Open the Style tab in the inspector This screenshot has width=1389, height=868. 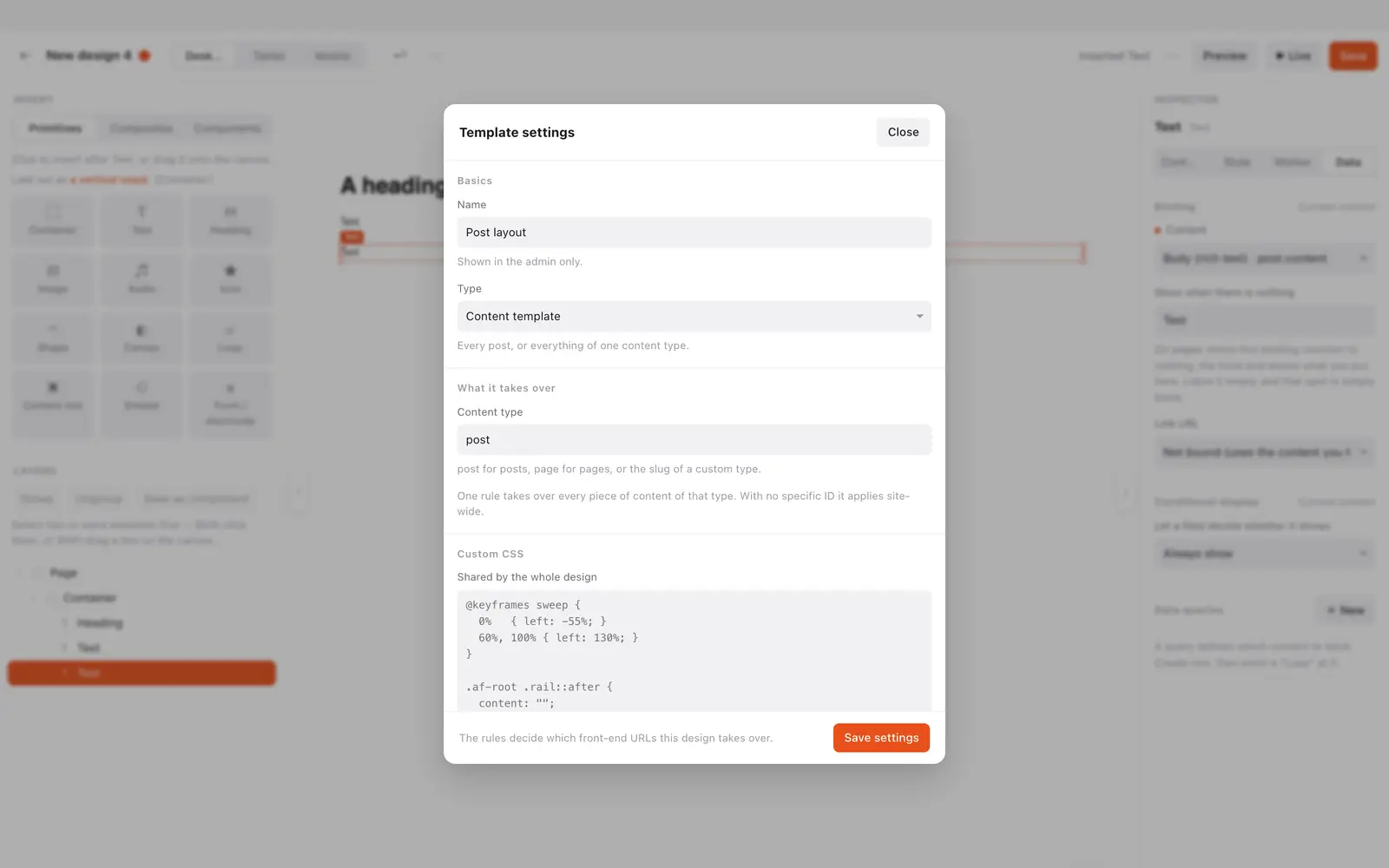[1237, 162]
